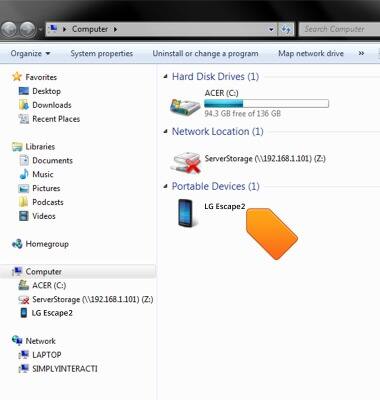The height and width of the screenshot is (400, 380).
Task: Click the Network Location (1) header
Action: [217, 131]
